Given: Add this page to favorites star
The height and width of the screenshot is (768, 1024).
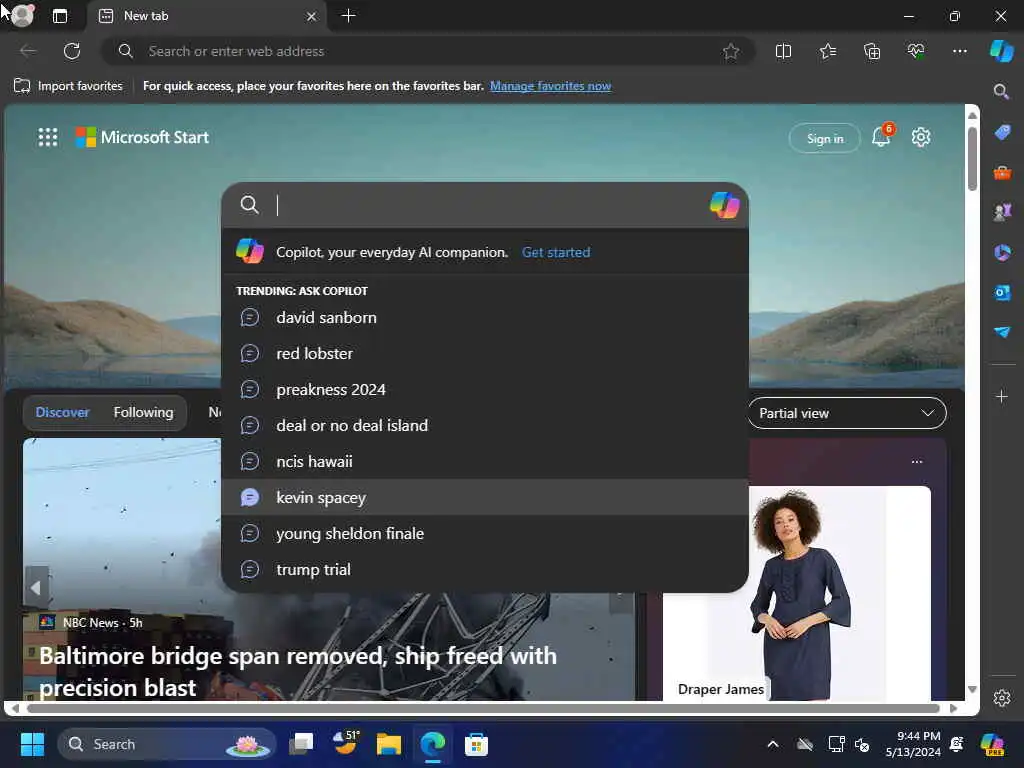Looking at the screenshot, I should pyautogui.click(x=731, y=51).
